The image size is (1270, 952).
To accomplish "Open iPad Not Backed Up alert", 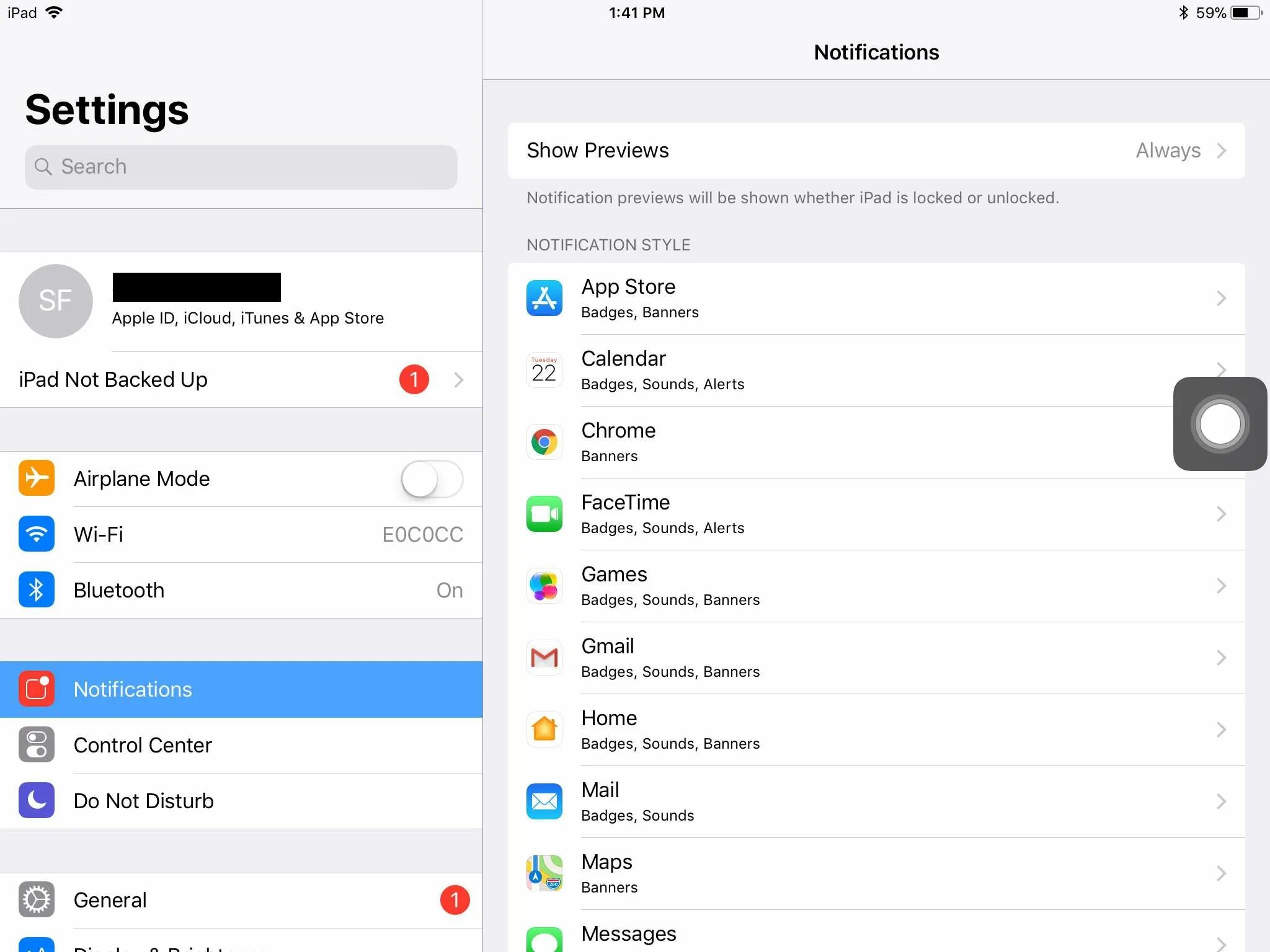I will 240,379.
